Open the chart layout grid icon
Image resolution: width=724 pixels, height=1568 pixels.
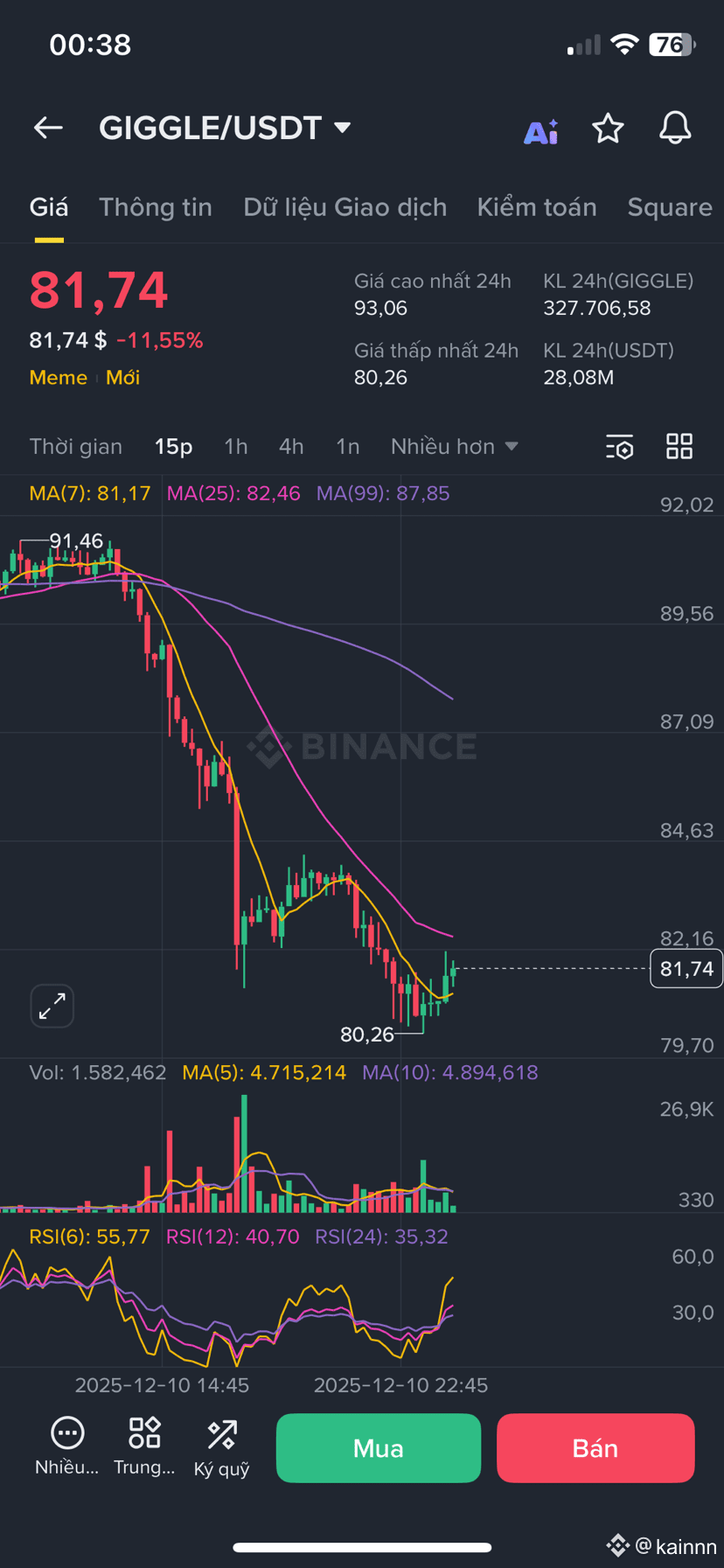[x=679, y=447]
